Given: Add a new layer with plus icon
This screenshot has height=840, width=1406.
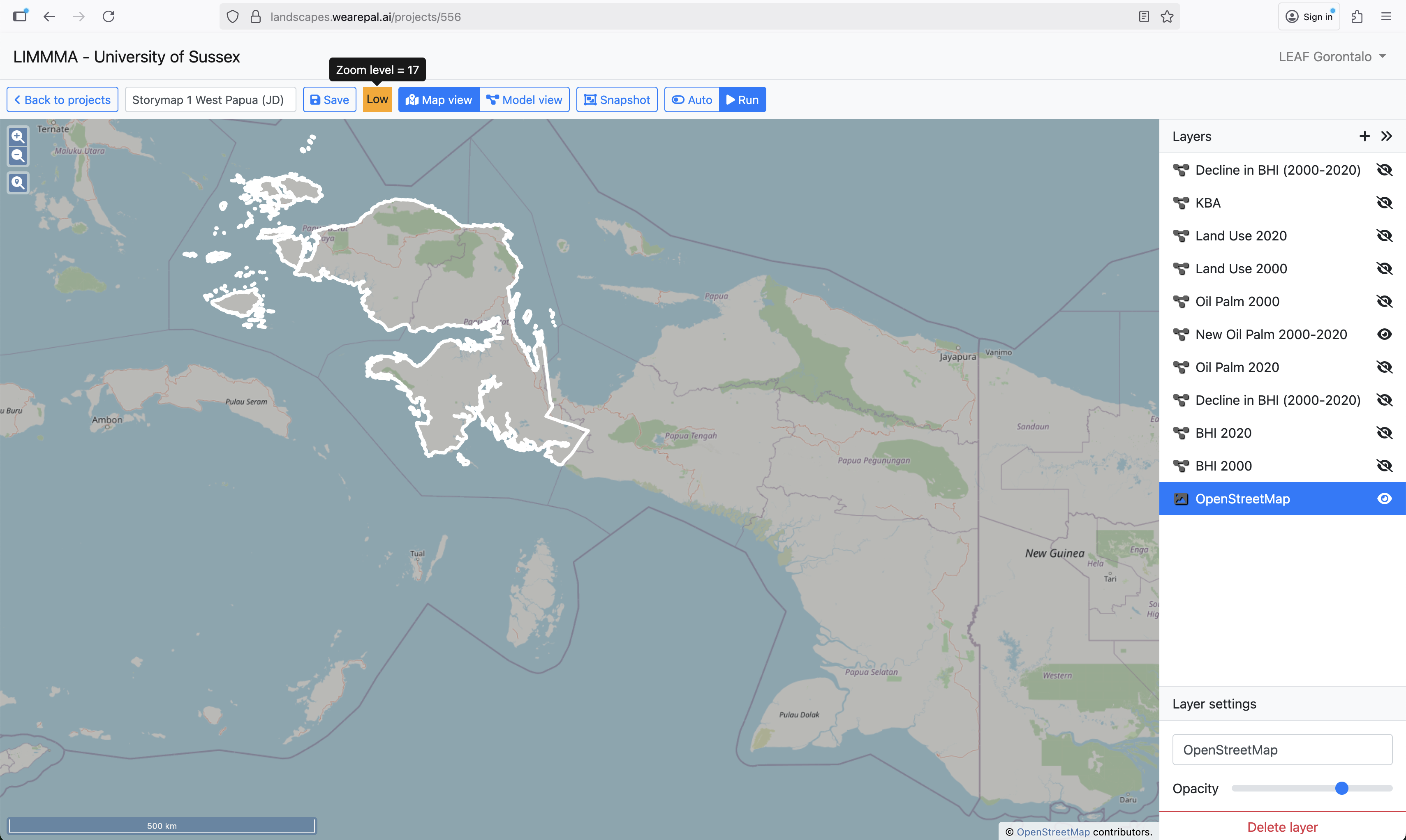Looking at the screenshot, I should click(1364, 136).
